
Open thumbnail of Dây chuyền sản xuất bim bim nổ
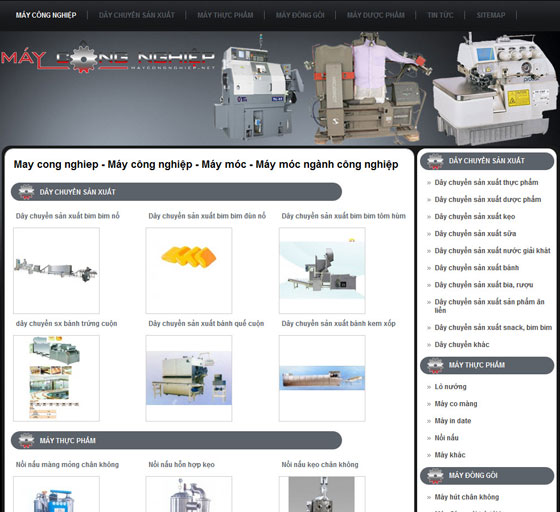pos(56,271)
